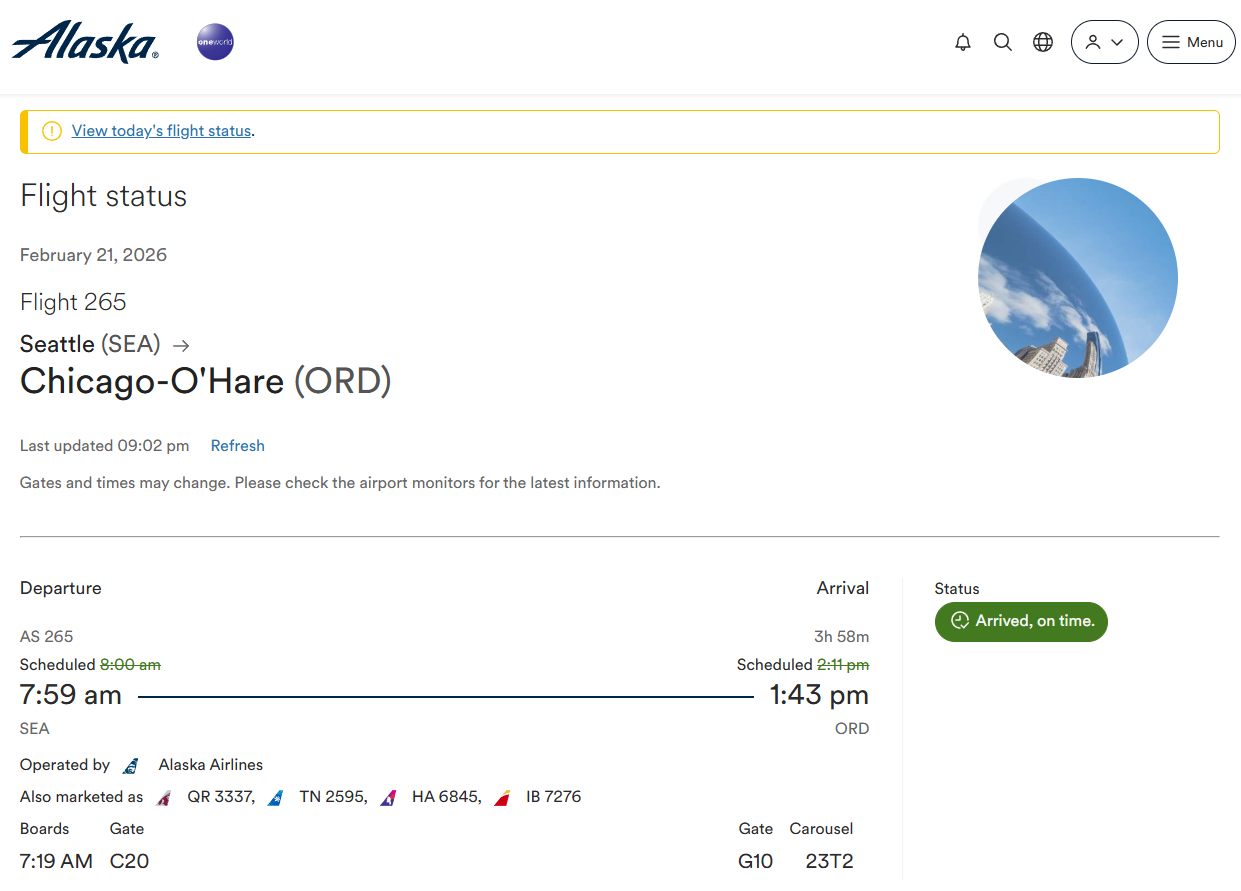Click the oneworld alliance logo
1241x891 pixels.
[x=215, y=43]
